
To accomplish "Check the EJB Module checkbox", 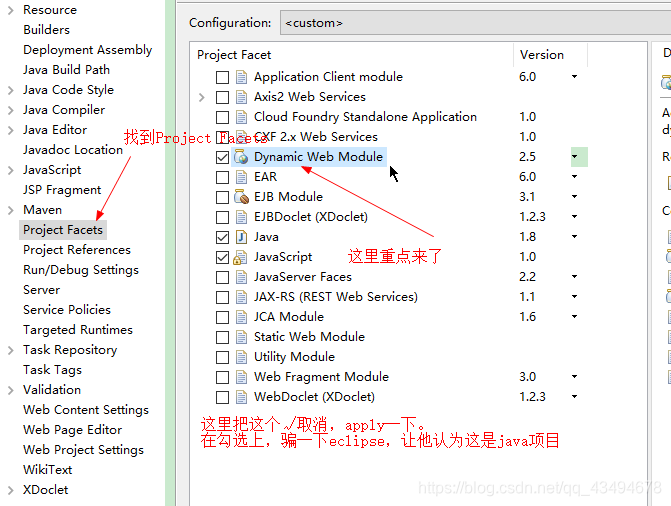I will pyautogui.click(x=222, y=197).
